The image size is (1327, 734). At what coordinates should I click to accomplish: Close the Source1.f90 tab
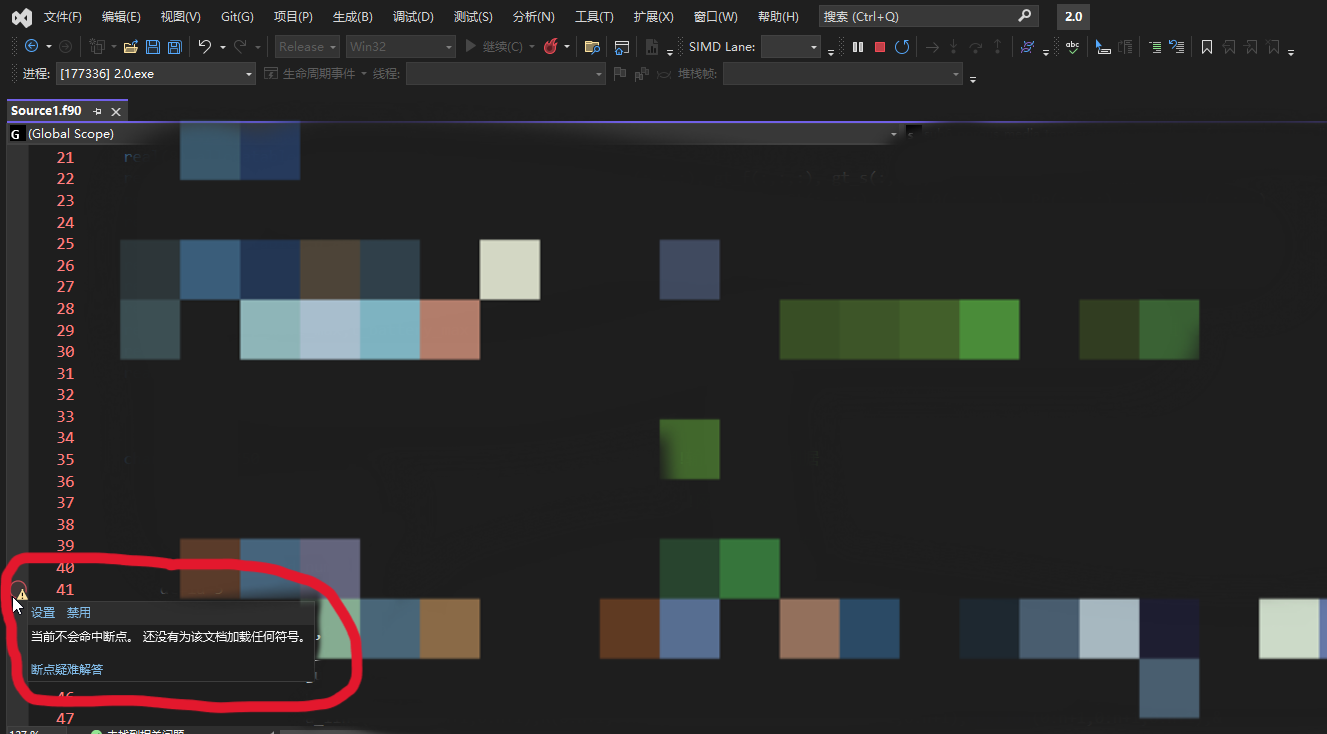click(x=116, y=111)
